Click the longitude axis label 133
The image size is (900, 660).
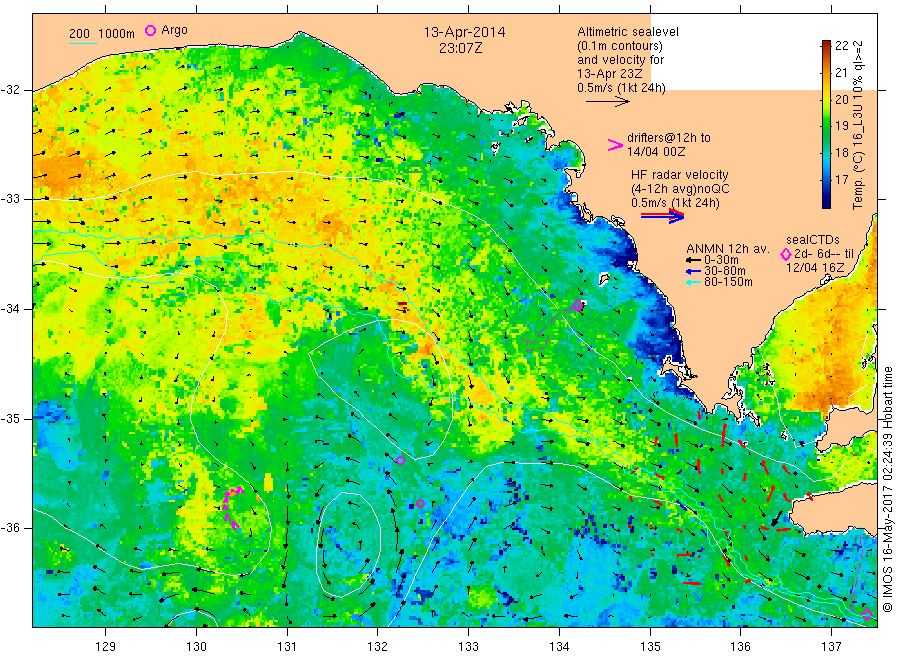point(468,647)
